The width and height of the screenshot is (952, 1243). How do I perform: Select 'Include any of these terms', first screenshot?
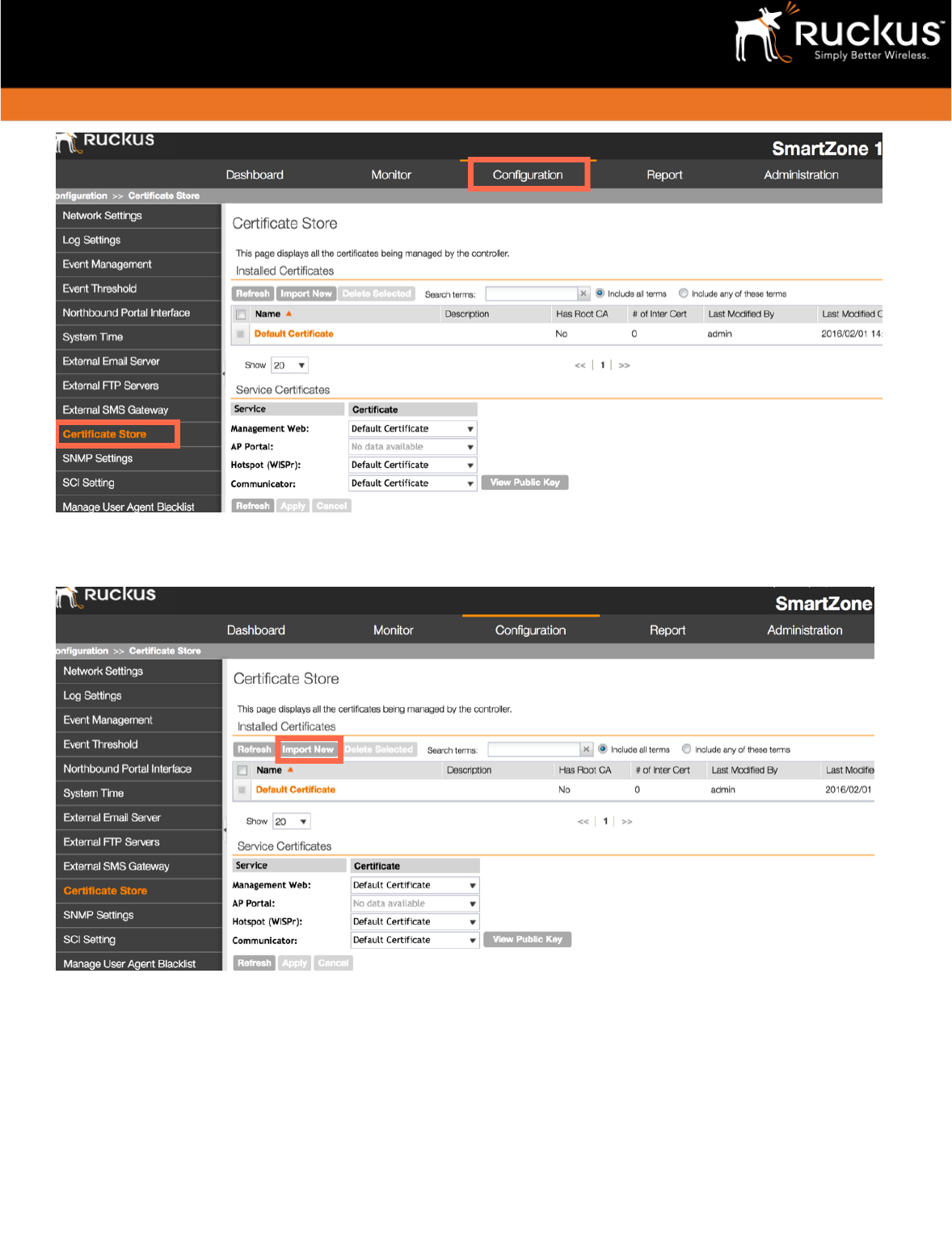tap(684, 293)
